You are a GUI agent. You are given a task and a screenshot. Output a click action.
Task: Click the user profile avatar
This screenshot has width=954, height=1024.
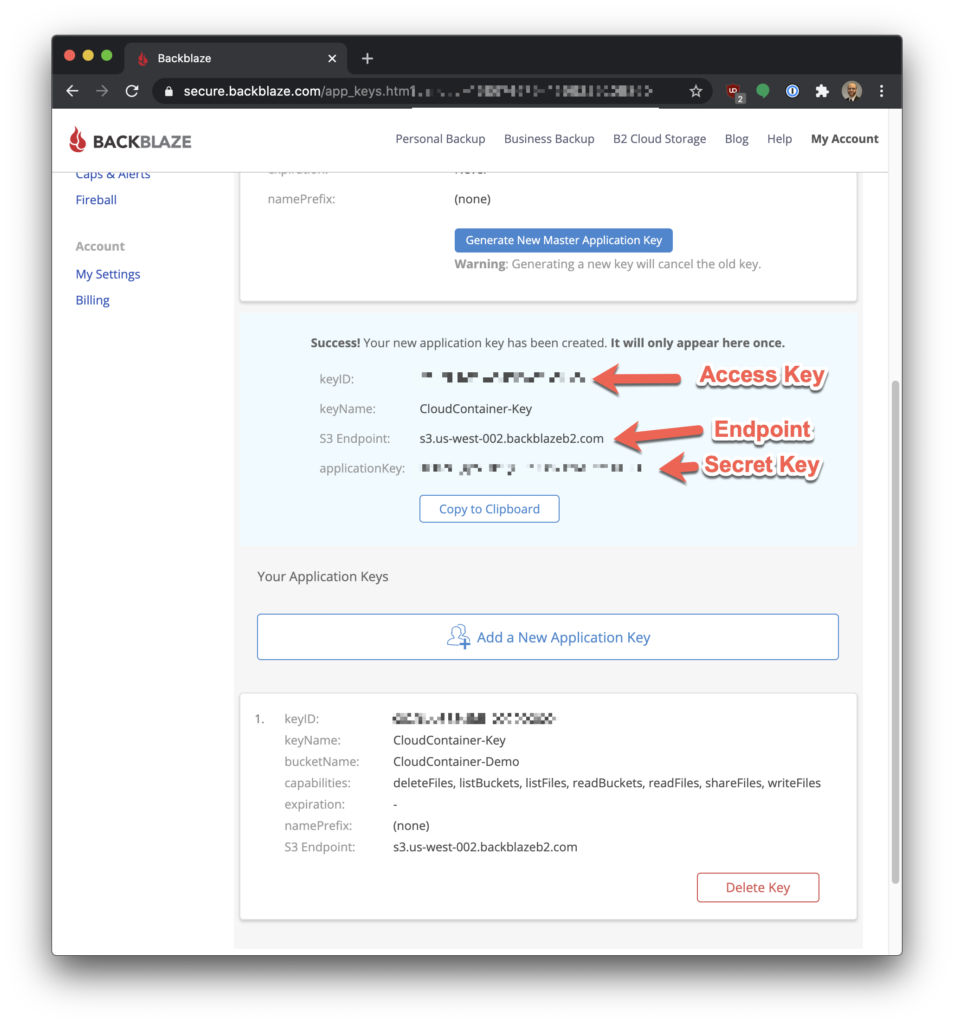(852, 91)
